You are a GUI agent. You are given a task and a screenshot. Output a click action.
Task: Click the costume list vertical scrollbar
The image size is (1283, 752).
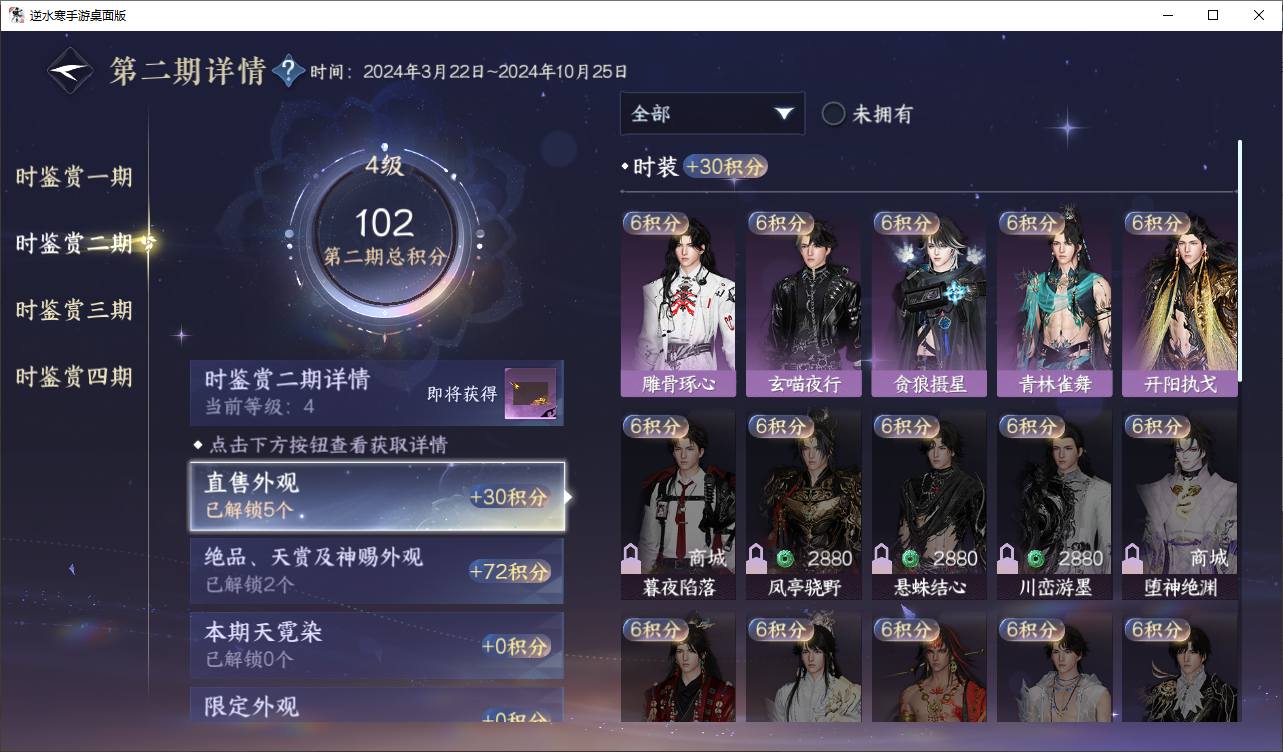pyautogui.click(x=1240, y=260)
